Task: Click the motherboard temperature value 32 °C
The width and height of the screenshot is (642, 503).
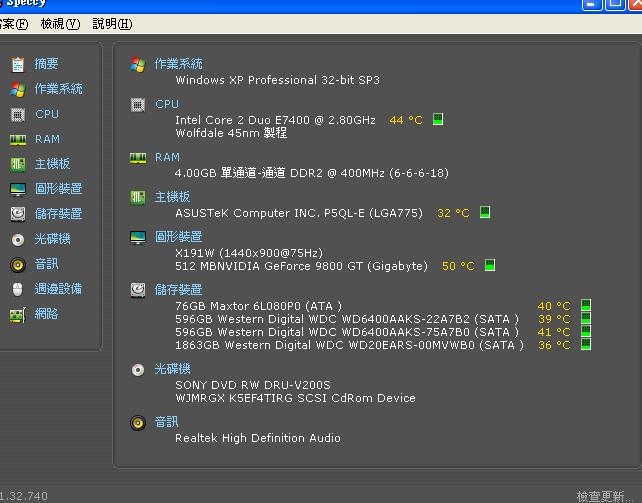Action: (x=453, y=213)
